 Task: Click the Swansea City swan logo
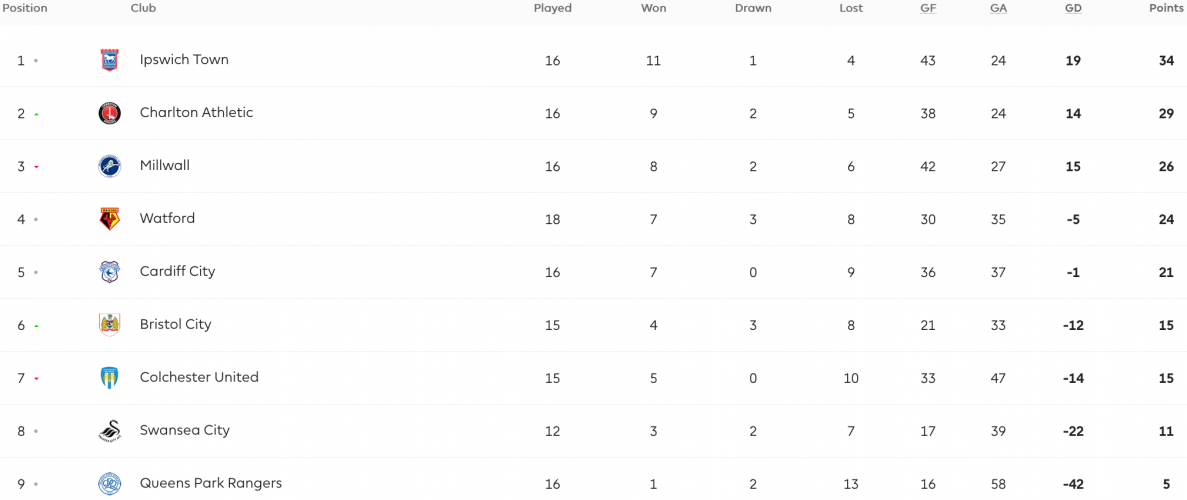point(110,431)
